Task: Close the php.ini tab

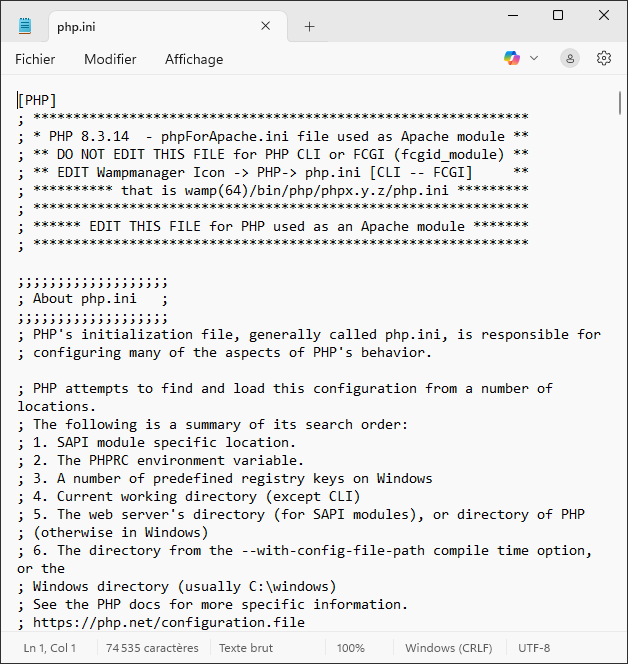Action: (266, 26)
